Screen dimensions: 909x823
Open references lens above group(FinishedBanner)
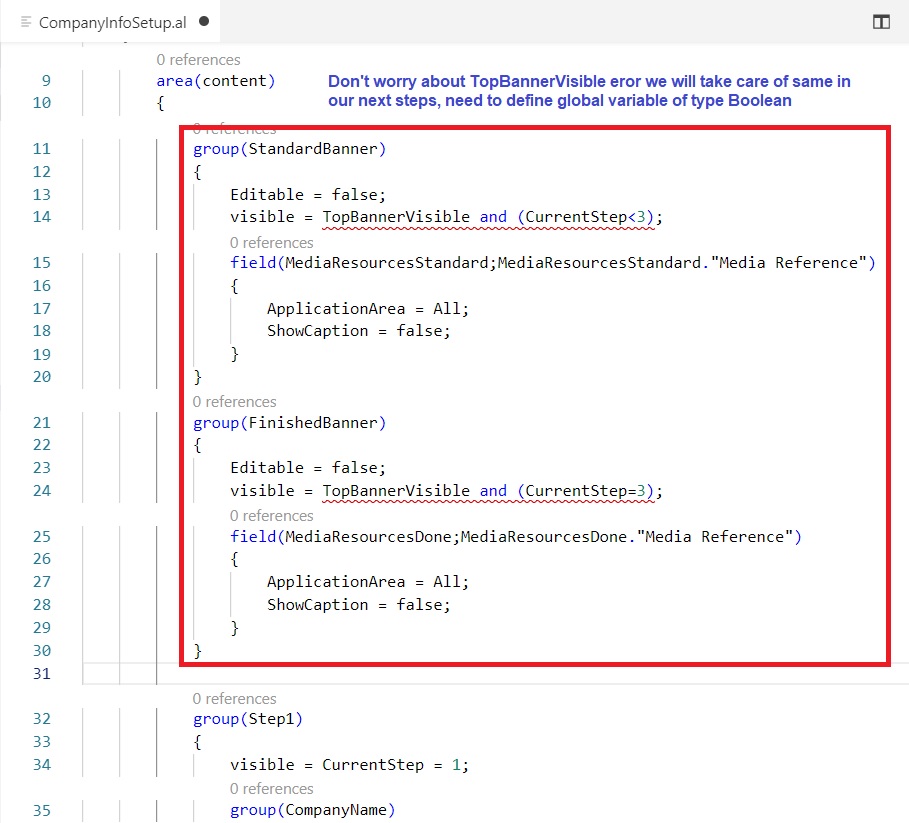coord(234,401)
